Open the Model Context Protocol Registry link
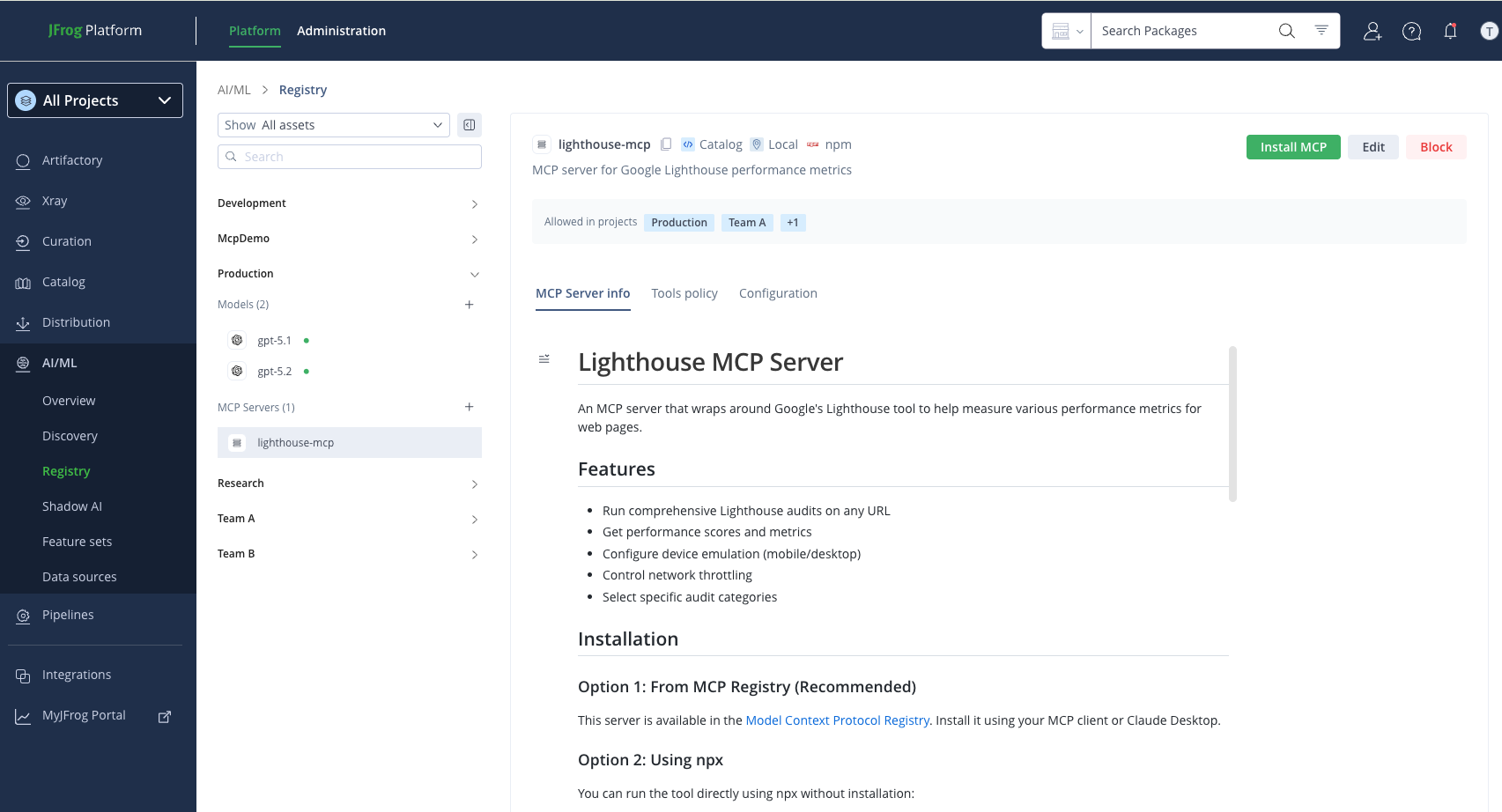Screen dimensions: 1502x812 pyautogui.click(x=838, y=720)
